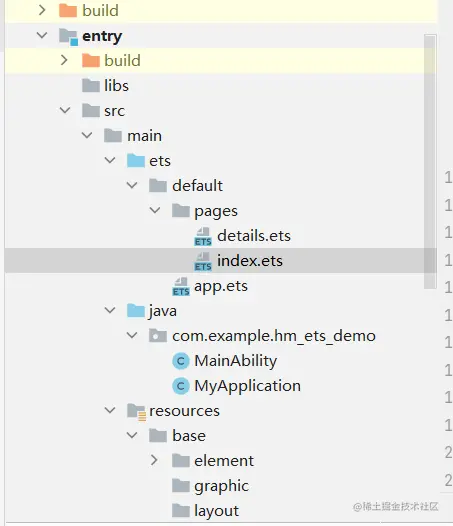
Task: Collapse the entry module node
Action: 42,35
